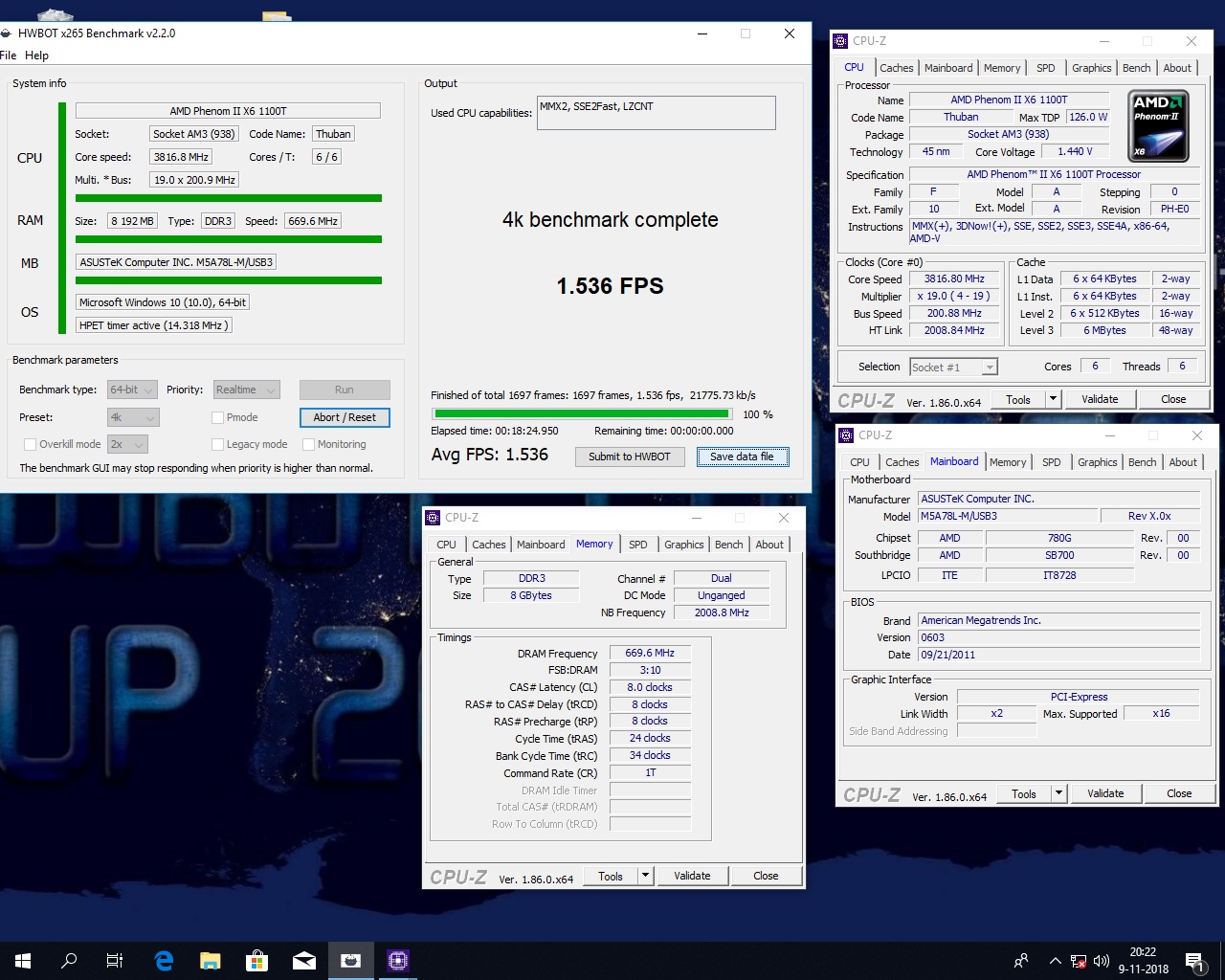Click Tools button in CPU-Z Mainboard window

pyautogui.click(x=1024, y=793)
